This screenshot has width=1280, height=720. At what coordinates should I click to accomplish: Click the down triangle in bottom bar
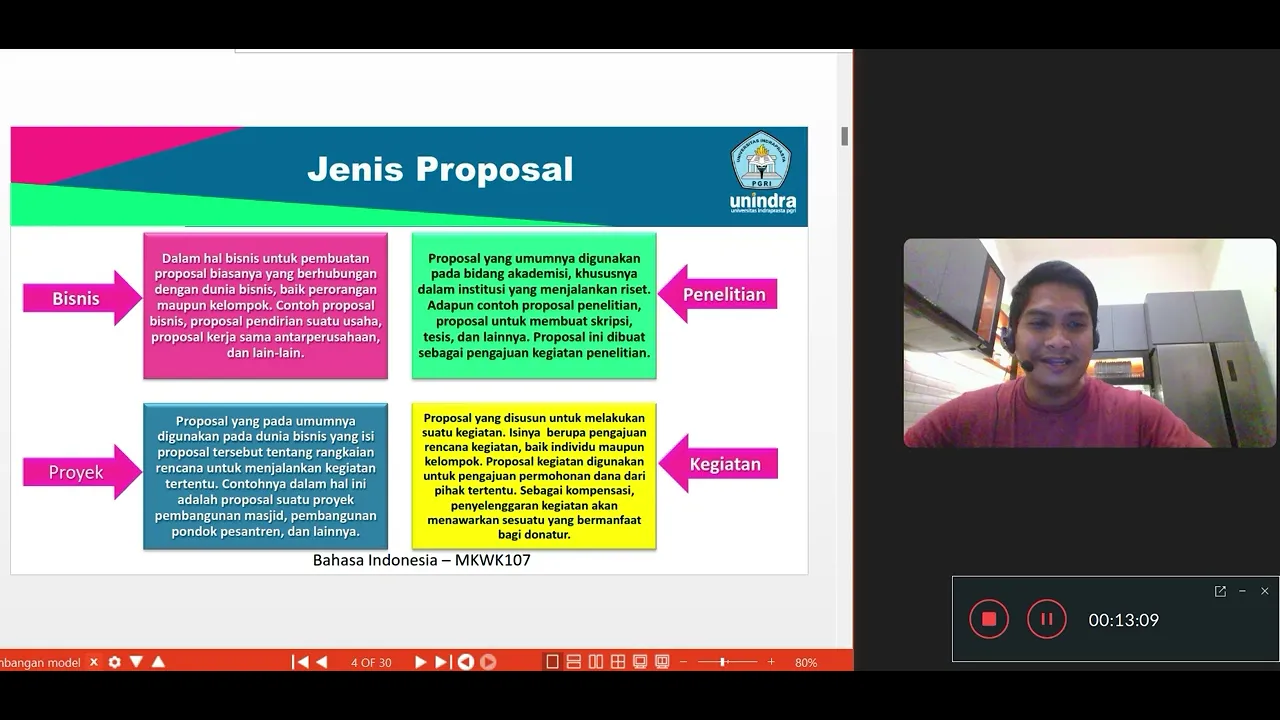136,662
